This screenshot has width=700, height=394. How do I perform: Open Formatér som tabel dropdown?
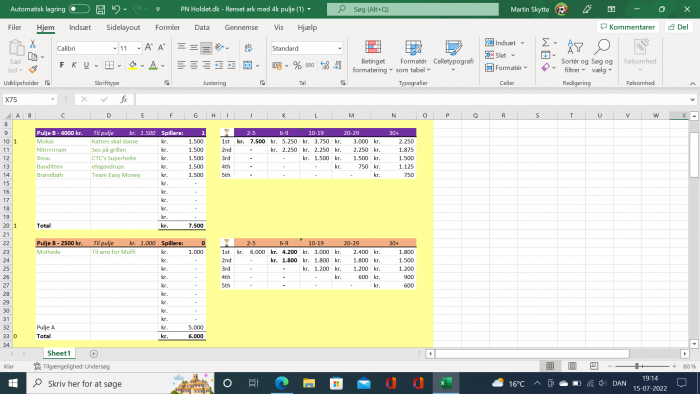tap(413, 57)
